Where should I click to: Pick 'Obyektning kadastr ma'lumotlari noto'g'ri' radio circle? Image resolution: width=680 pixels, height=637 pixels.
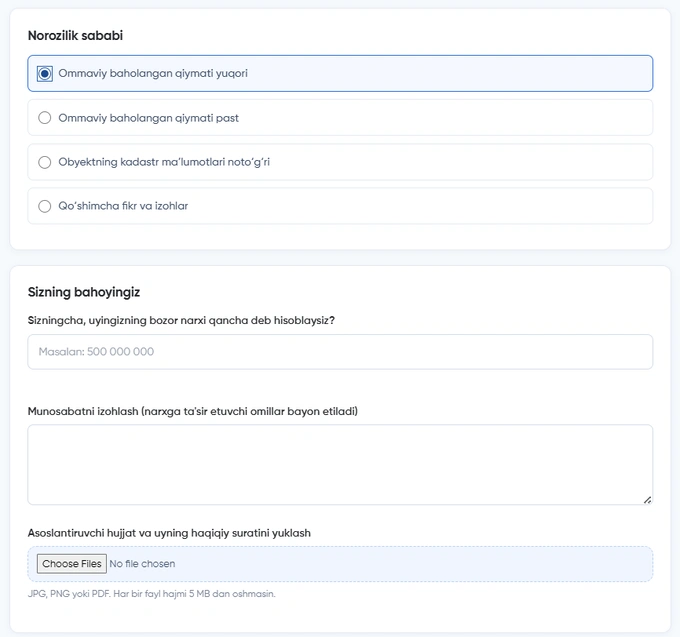click(x=45, y=162)
